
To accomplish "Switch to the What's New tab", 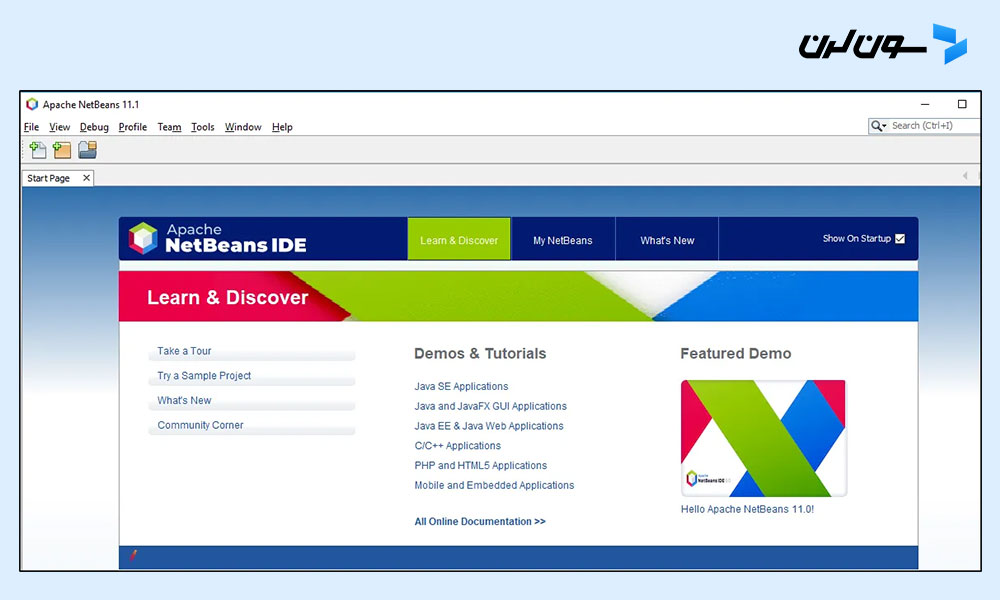I will (666, 239).
